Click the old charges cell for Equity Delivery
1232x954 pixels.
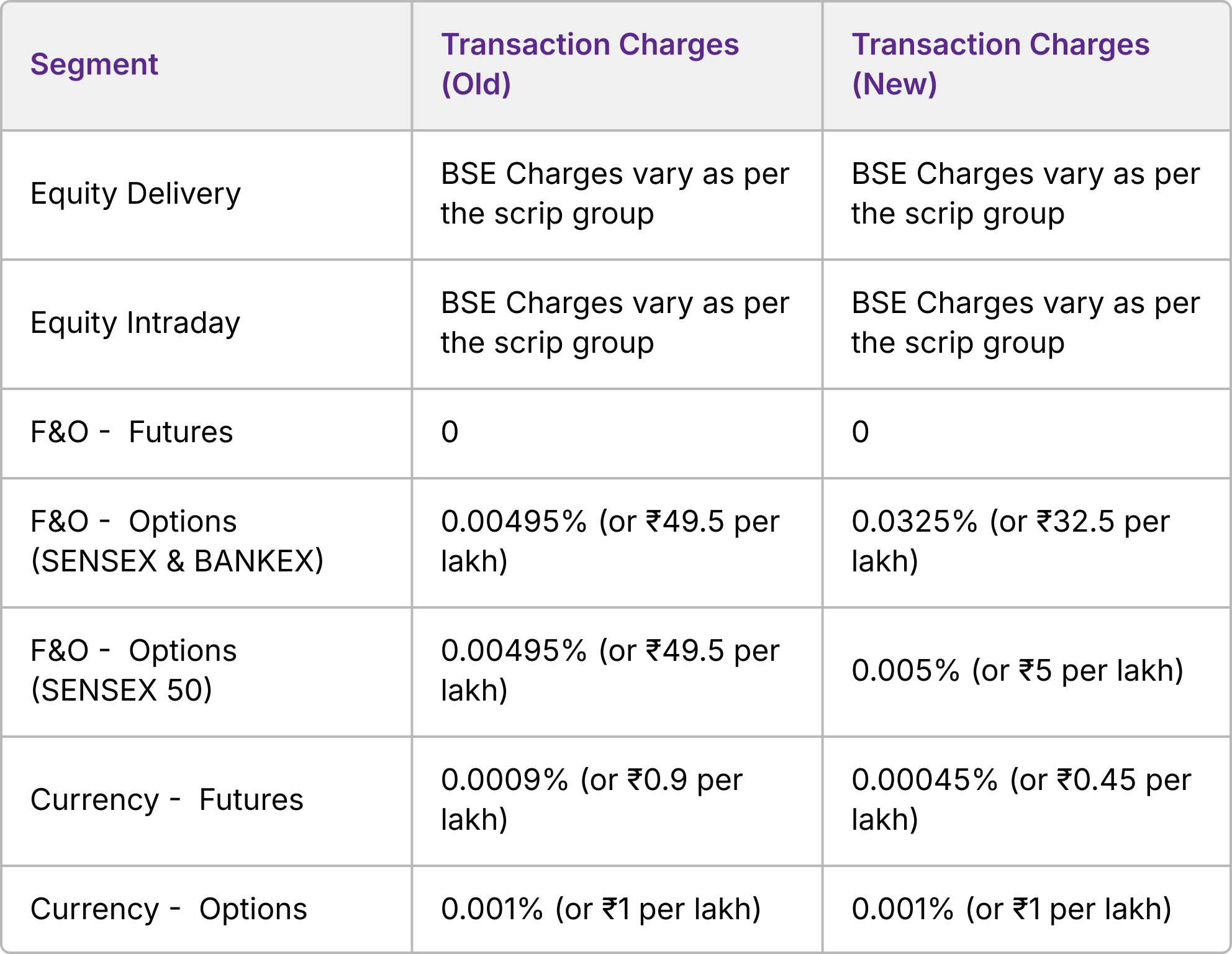click(615, 194)
